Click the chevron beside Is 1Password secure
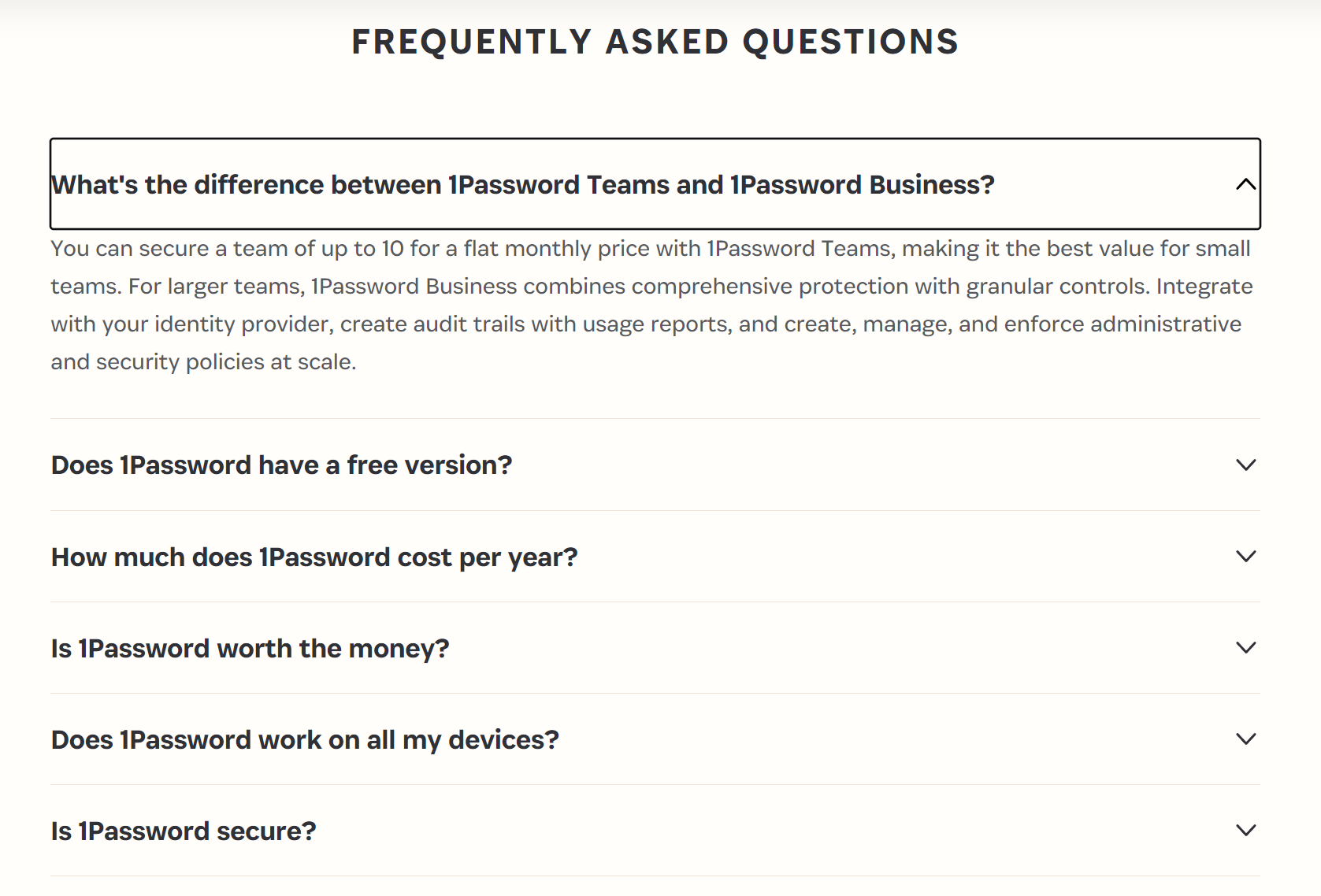Screen dimensions: 1321x896 1245,831
